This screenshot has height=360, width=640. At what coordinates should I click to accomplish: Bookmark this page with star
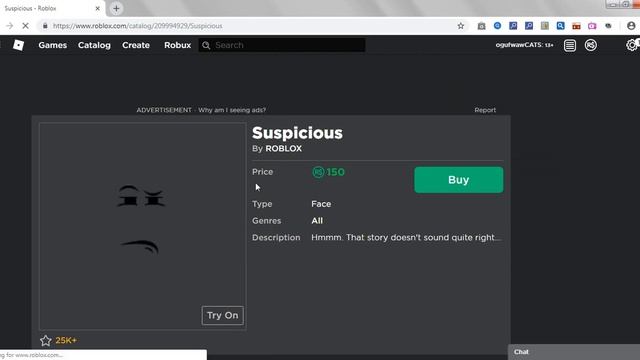point(461,26)
